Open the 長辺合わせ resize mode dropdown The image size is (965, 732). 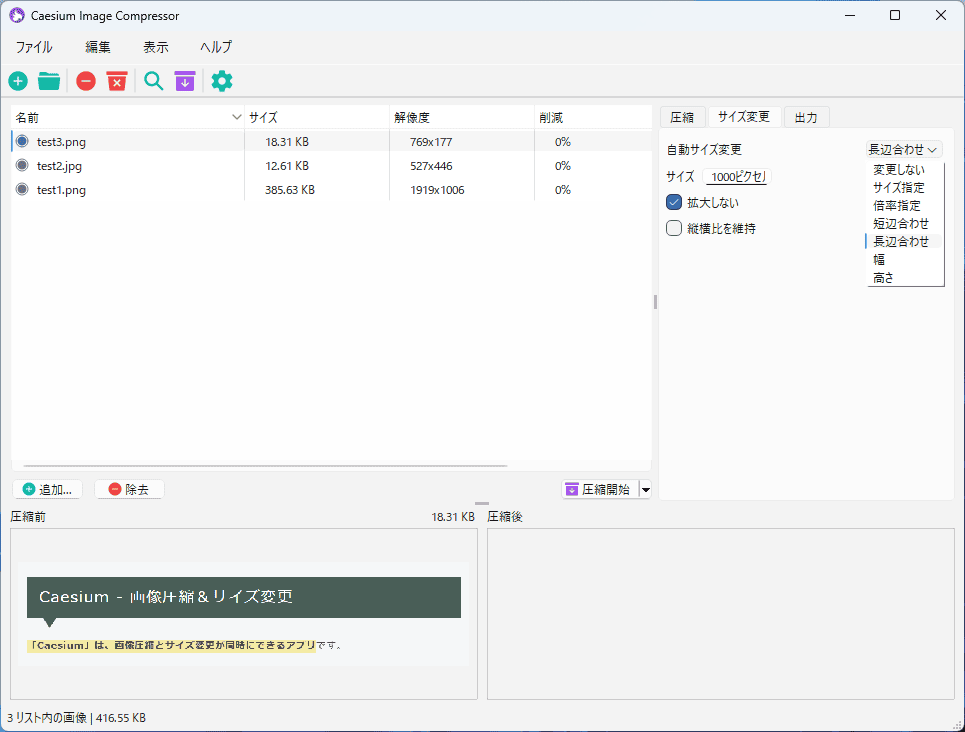pos(904,149)
